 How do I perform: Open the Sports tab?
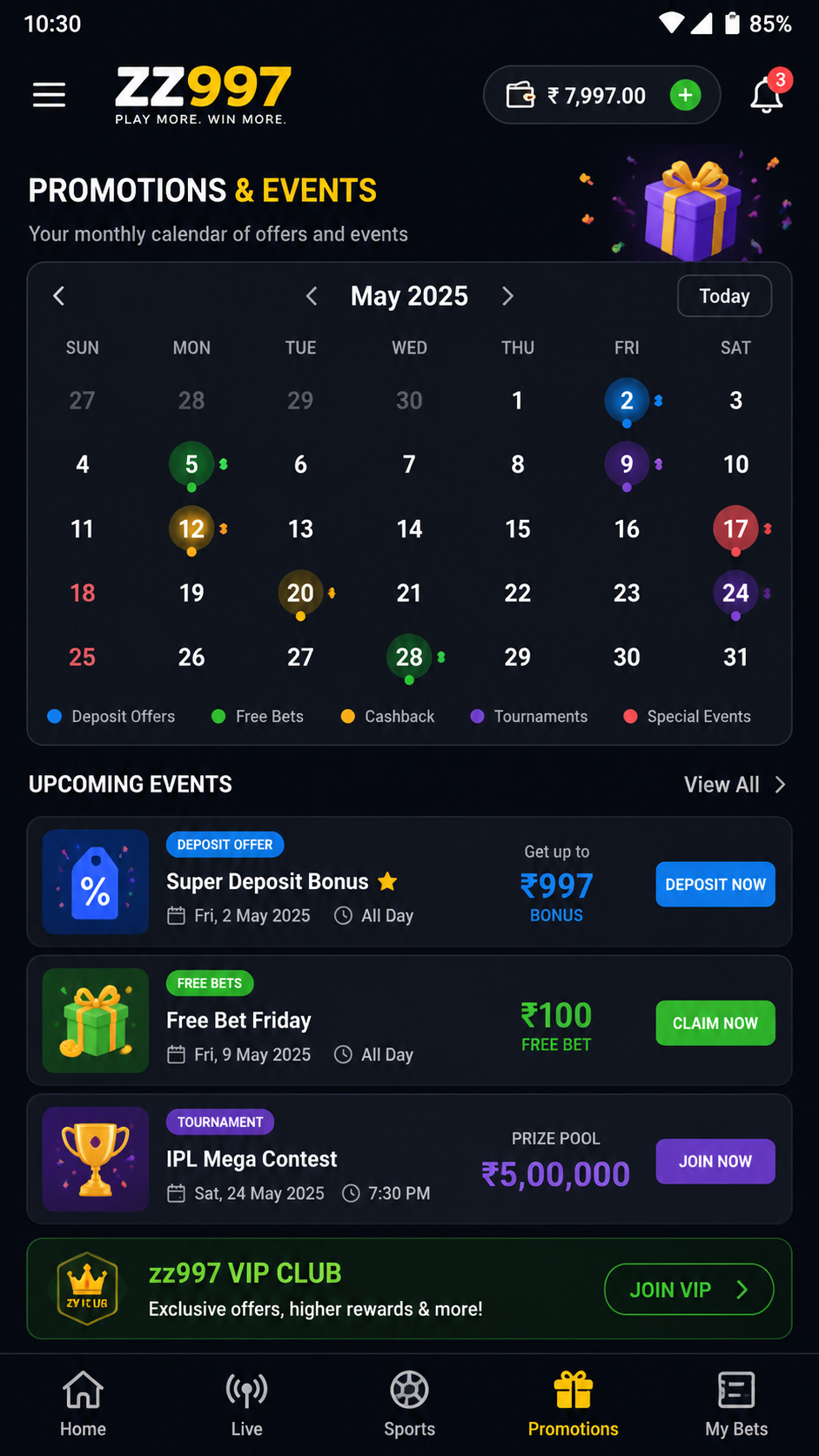(x=409, y=1403)
